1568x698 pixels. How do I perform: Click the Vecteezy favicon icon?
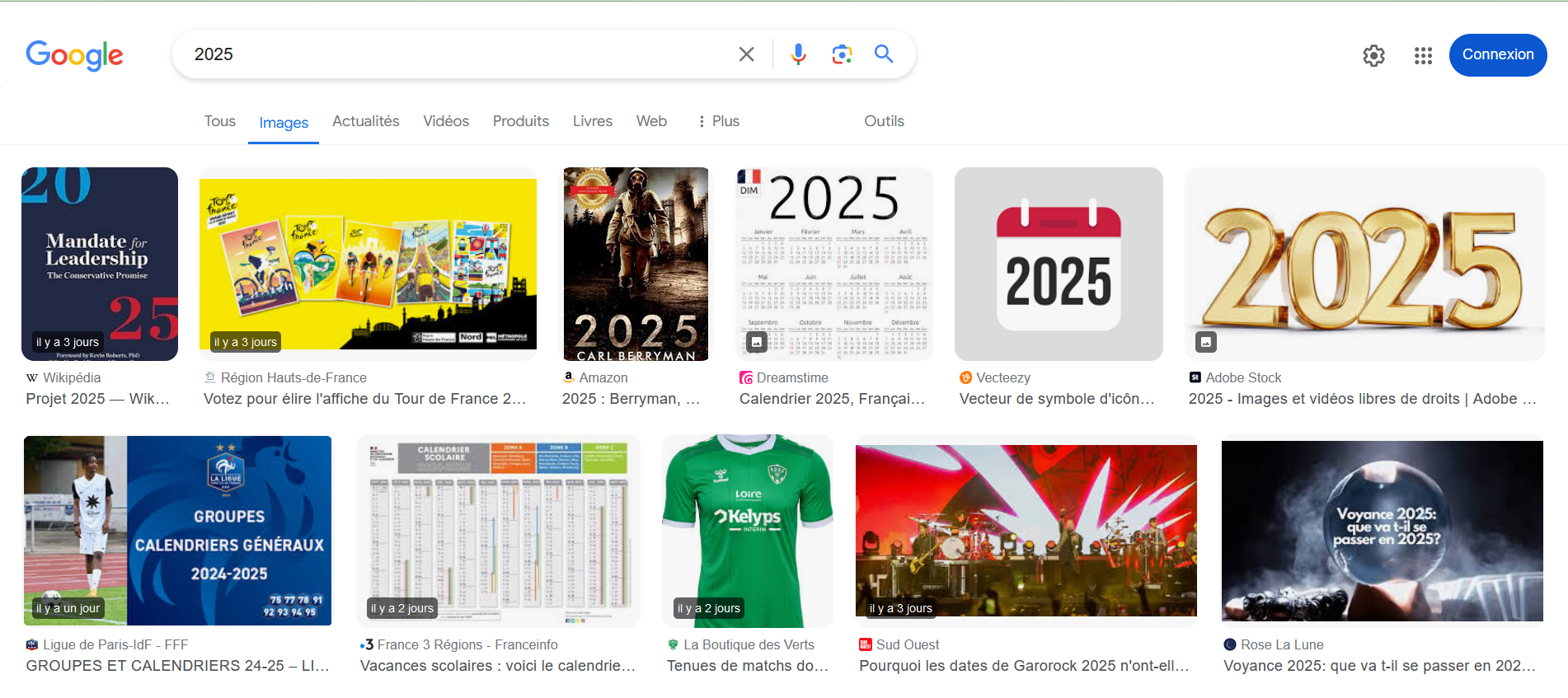[965, 377]
